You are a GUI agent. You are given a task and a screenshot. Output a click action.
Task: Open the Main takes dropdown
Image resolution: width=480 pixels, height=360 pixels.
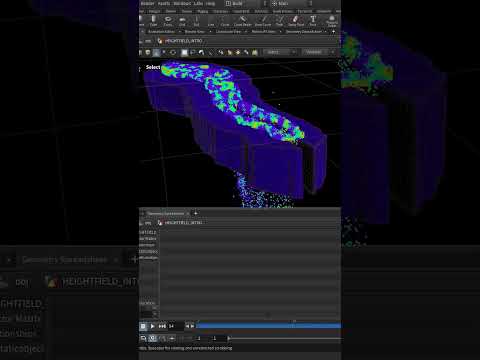292,3
